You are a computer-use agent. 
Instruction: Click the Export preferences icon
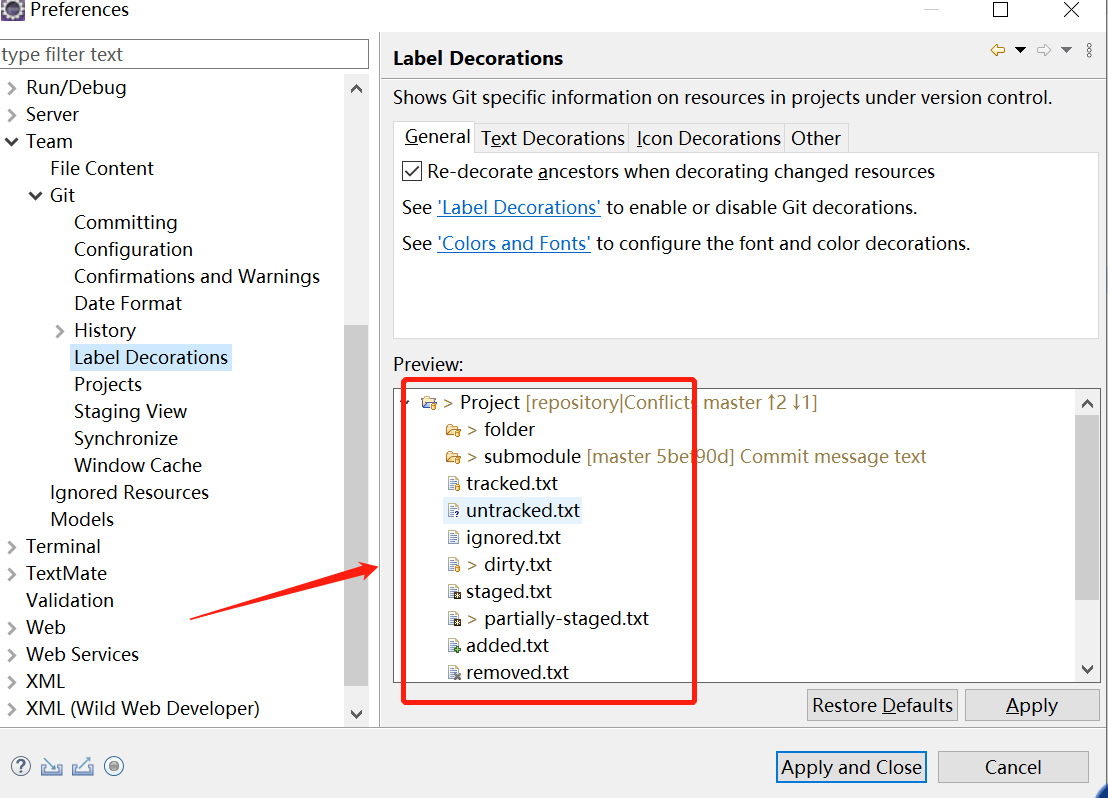[x=83, y=767]
